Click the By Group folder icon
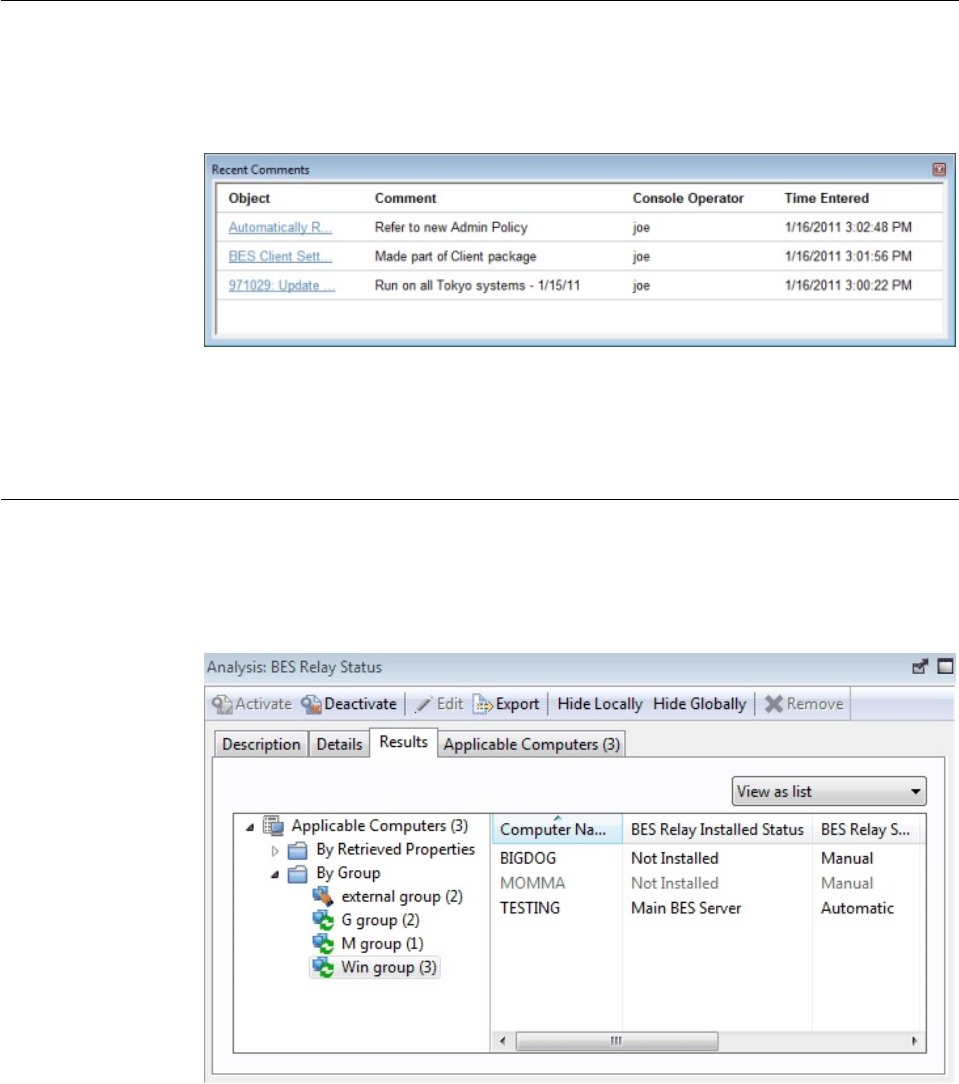The height and width of the screenshot is (1084, 959). tap(297, 874)
